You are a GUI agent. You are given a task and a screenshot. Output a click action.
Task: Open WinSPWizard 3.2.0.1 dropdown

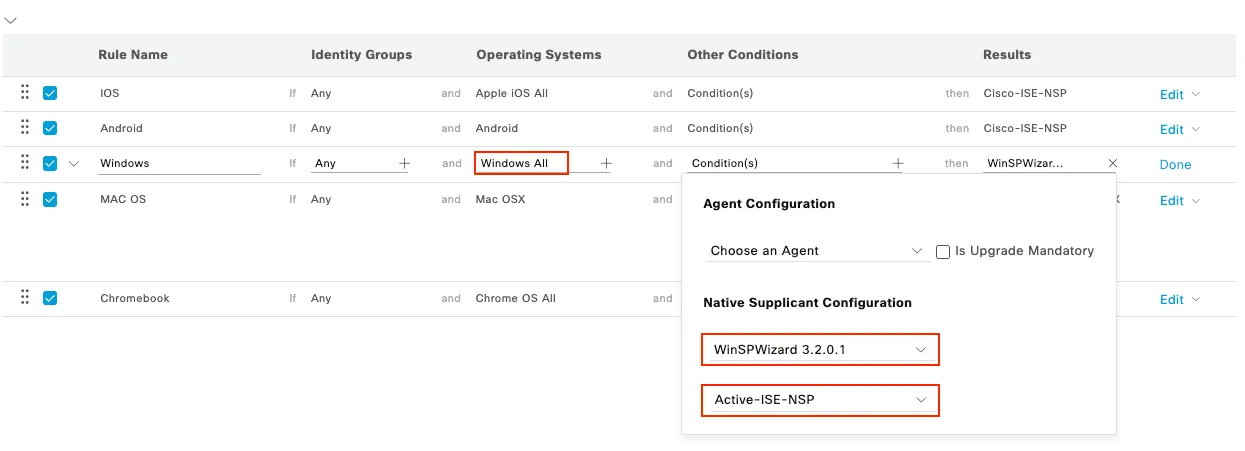(820, 350)
